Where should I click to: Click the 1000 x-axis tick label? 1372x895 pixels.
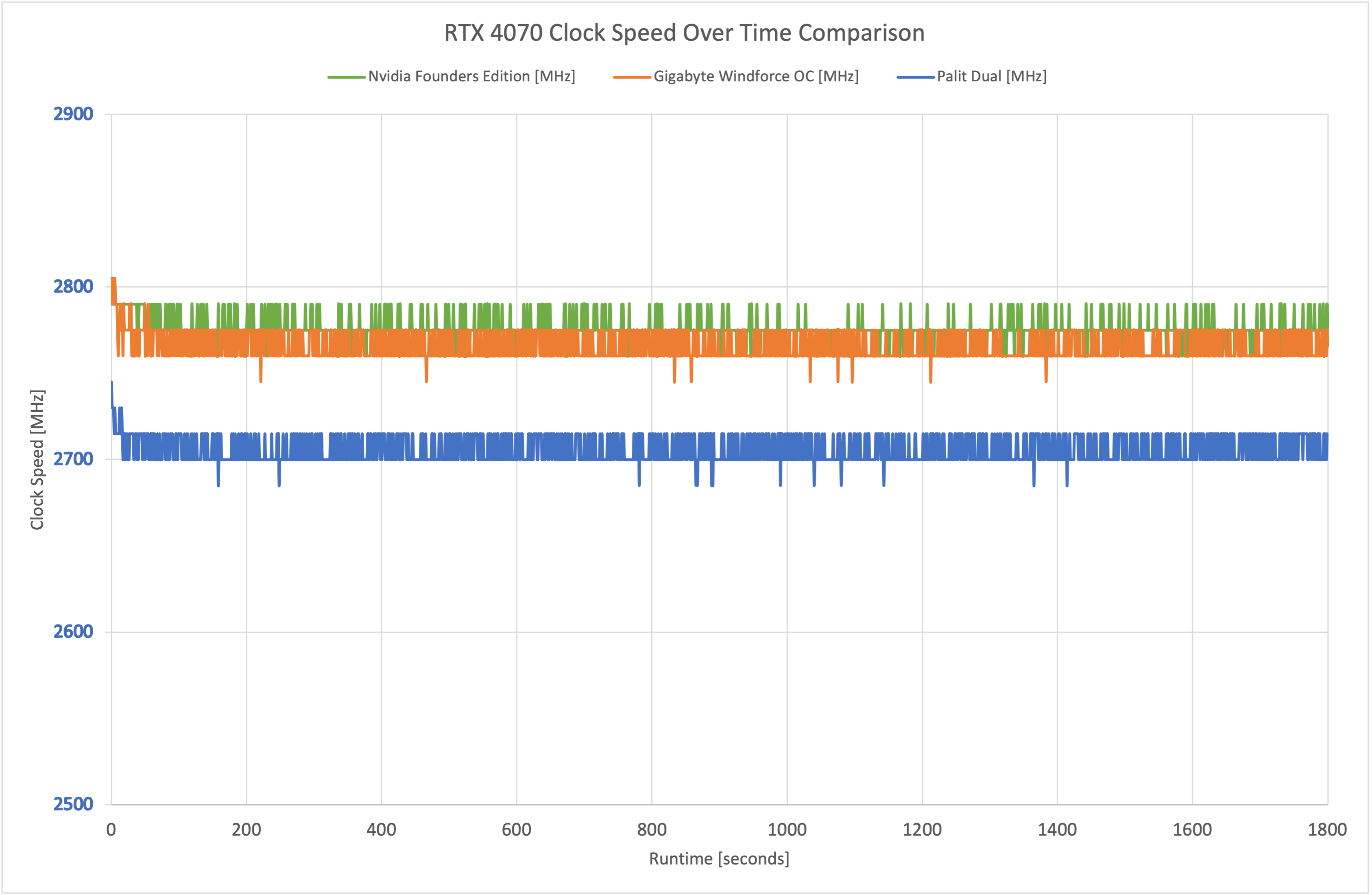[787, 830]
